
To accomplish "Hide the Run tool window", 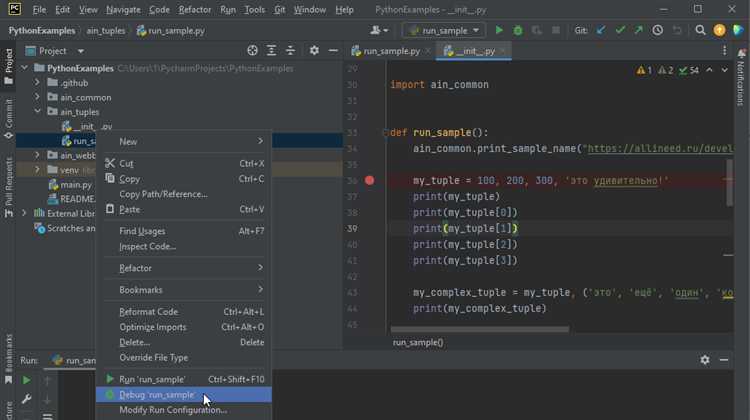I will [724, 360].
